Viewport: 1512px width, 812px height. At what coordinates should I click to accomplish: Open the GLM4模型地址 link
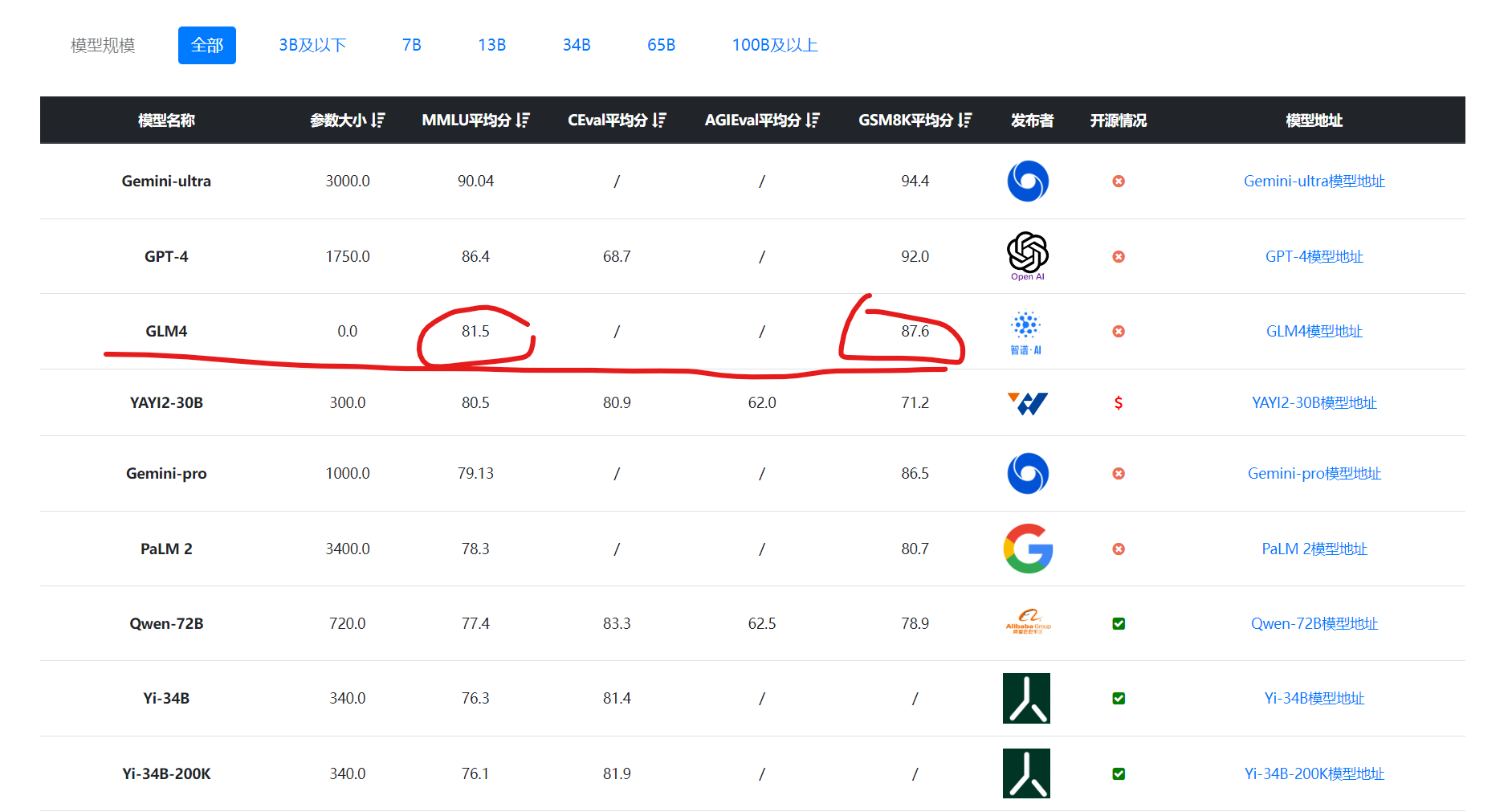pos(1314,331)
